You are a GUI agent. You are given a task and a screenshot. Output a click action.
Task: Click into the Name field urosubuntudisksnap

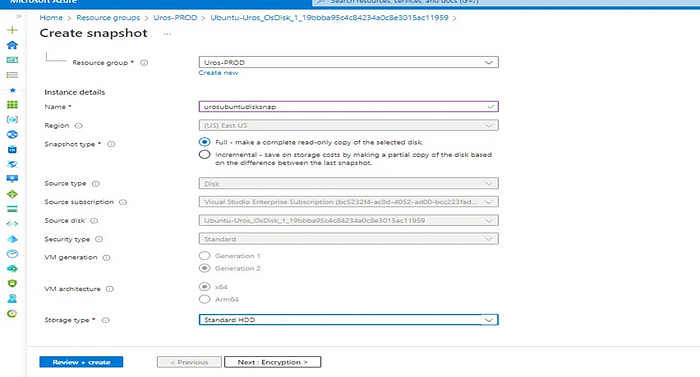[x=349, y=107]
